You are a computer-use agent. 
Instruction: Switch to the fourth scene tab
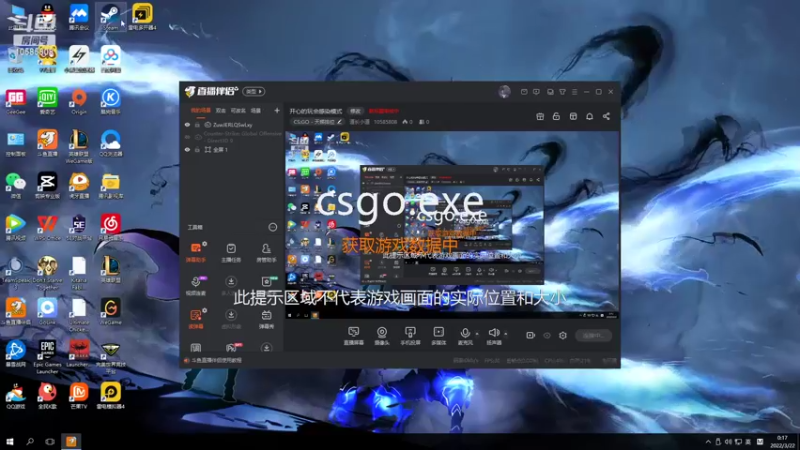(256, 110)
